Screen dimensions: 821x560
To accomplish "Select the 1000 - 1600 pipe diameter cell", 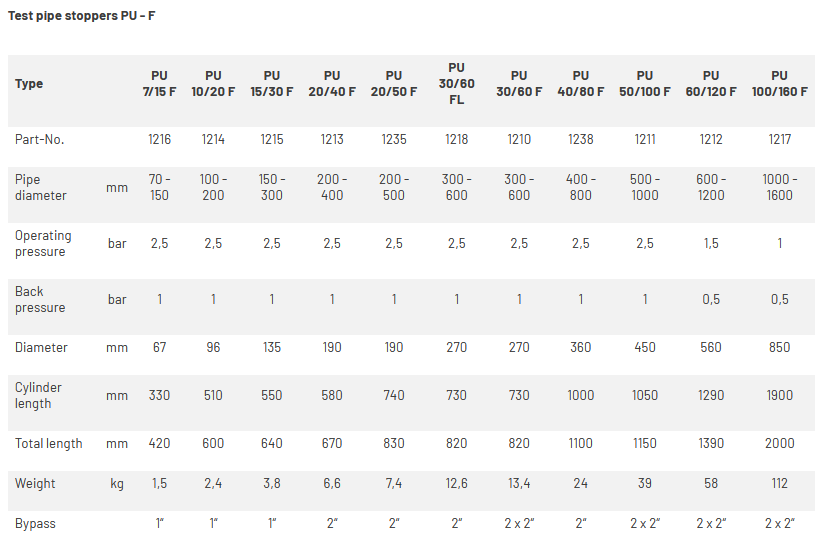I will coord(780,187).
